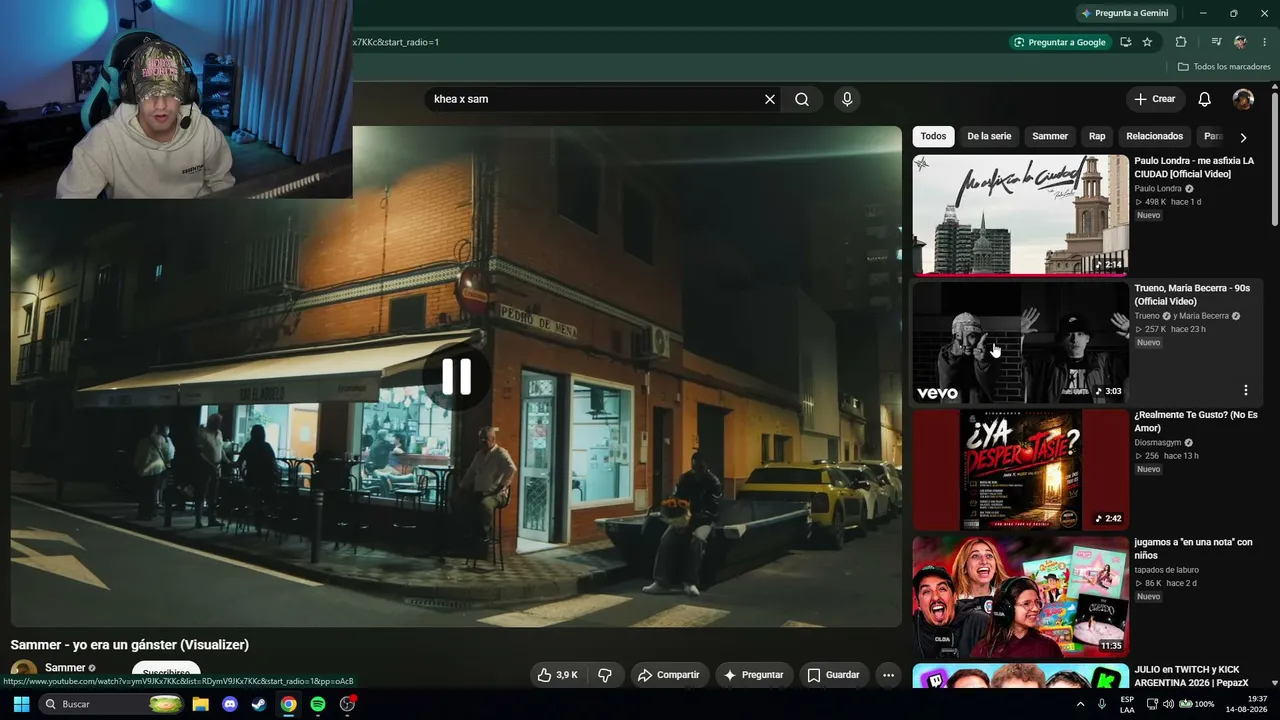The width and height of the screenshot is (1280, 720).
Task: Open the YouTube account avatar menu
Action: [1243, 99]
